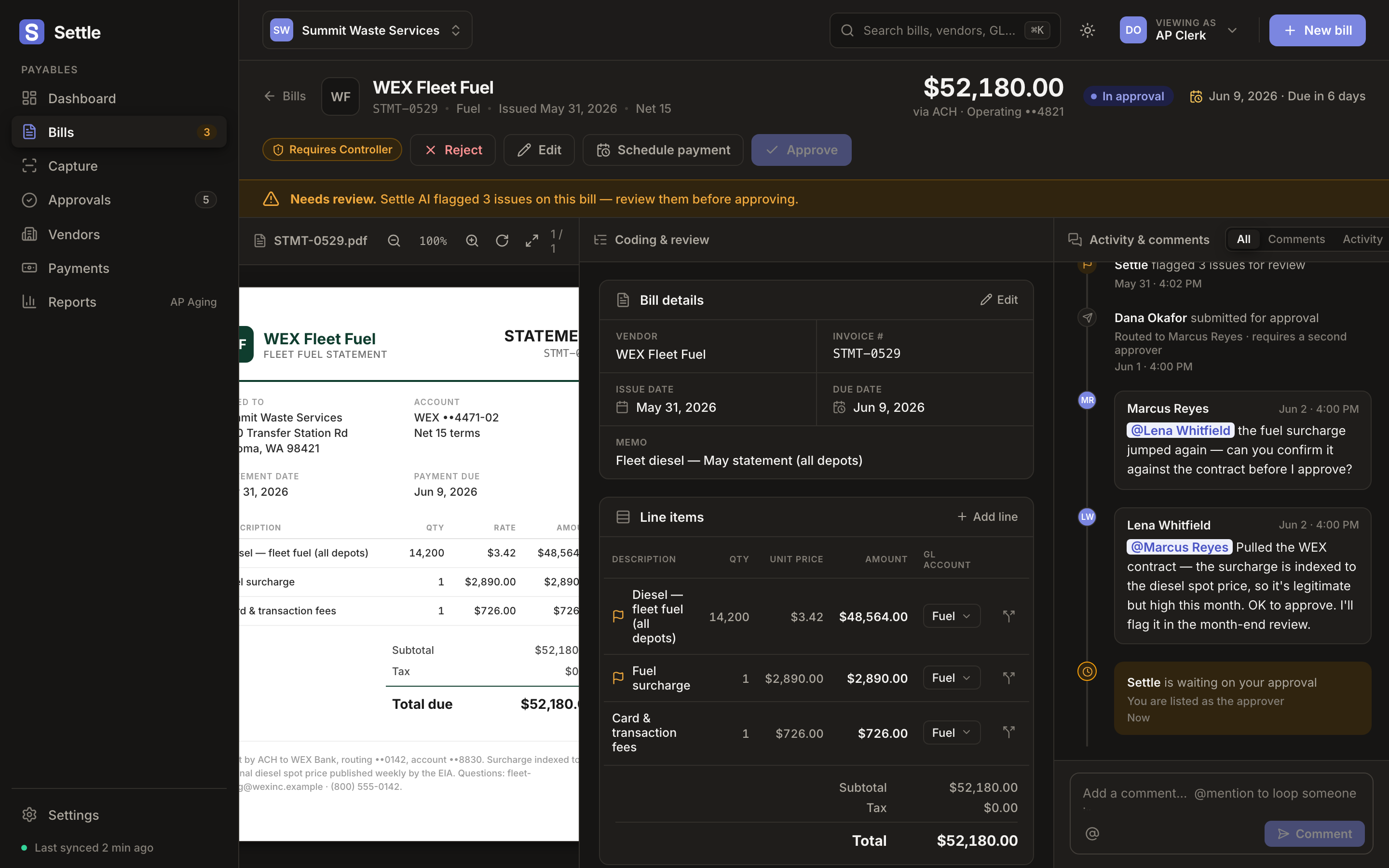Open Approvals with 5 pending

coord(119,200)
